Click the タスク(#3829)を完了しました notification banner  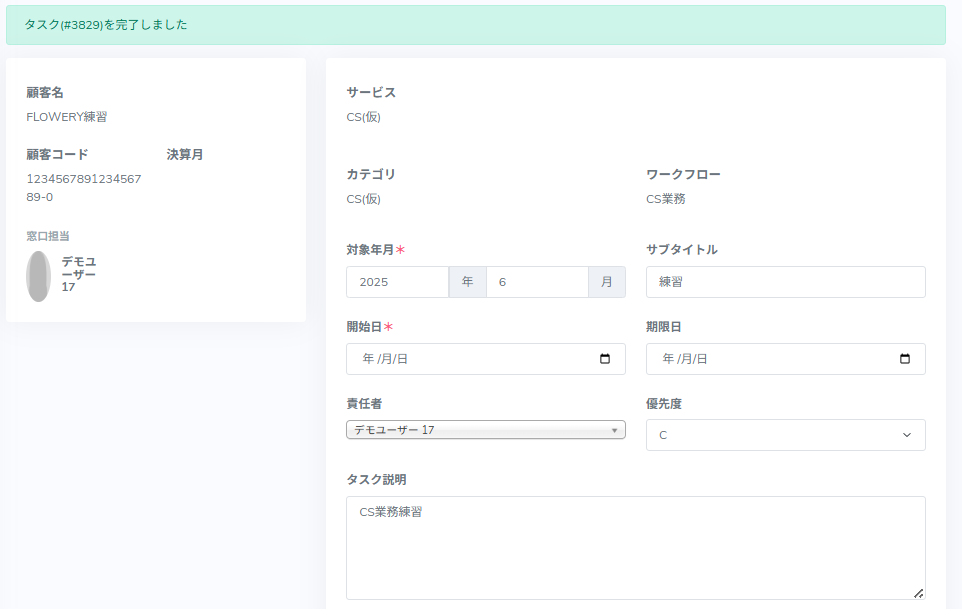coord(475,25)
